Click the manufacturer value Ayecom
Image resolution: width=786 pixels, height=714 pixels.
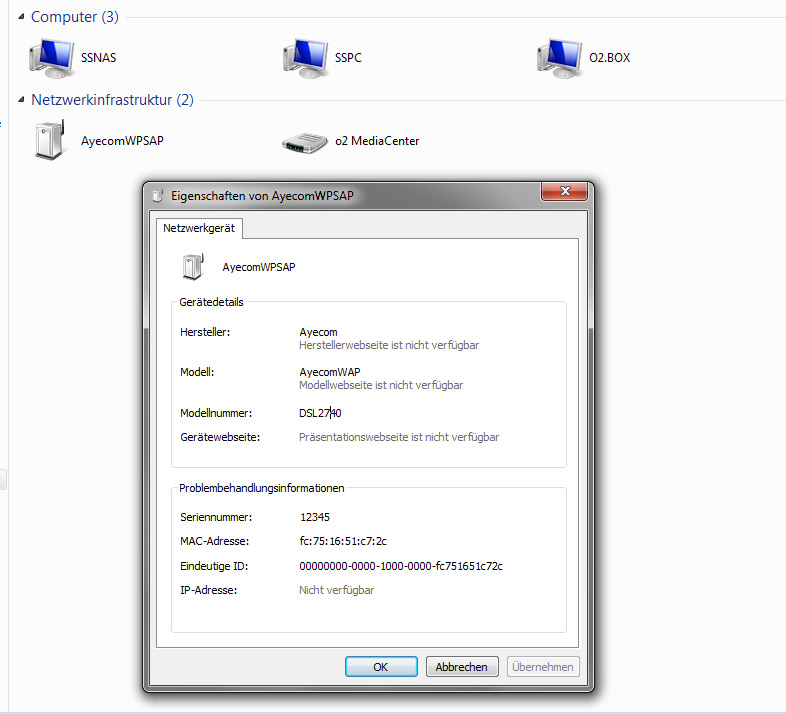(318, 332)
